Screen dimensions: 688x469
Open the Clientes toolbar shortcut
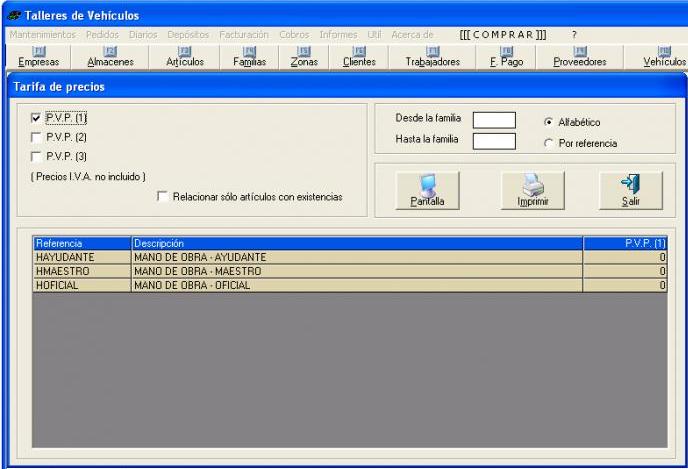[359, 57]
